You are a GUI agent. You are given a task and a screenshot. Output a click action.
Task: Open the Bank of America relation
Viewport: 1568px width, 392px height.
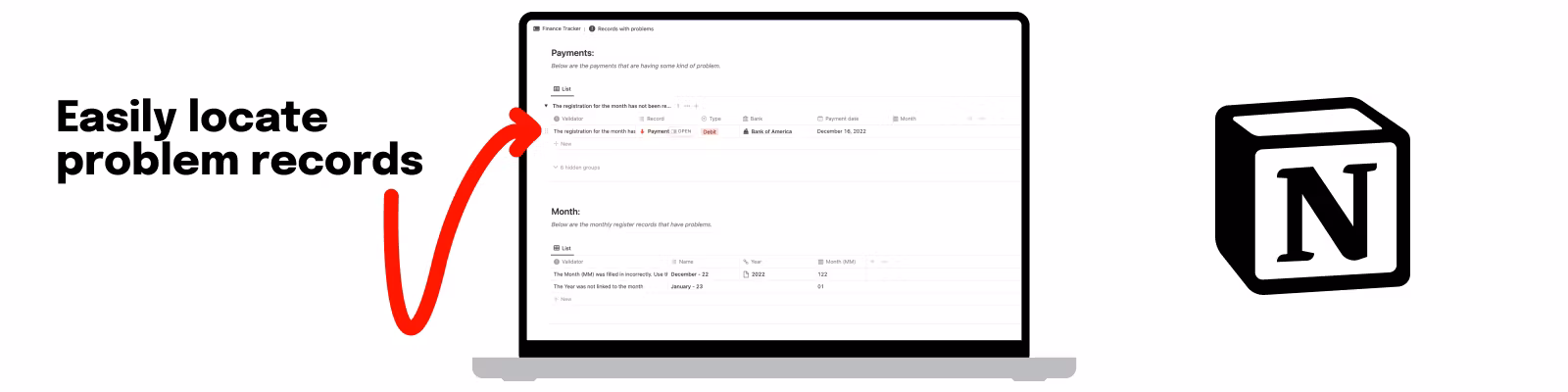coord(770,131)
